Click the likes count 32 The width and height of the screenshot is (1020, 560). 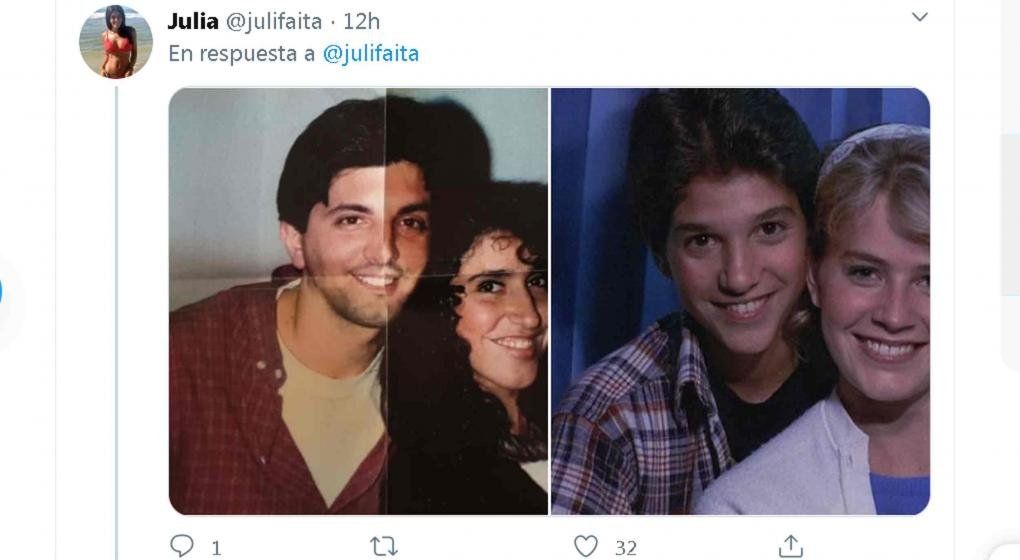point(626,548)
